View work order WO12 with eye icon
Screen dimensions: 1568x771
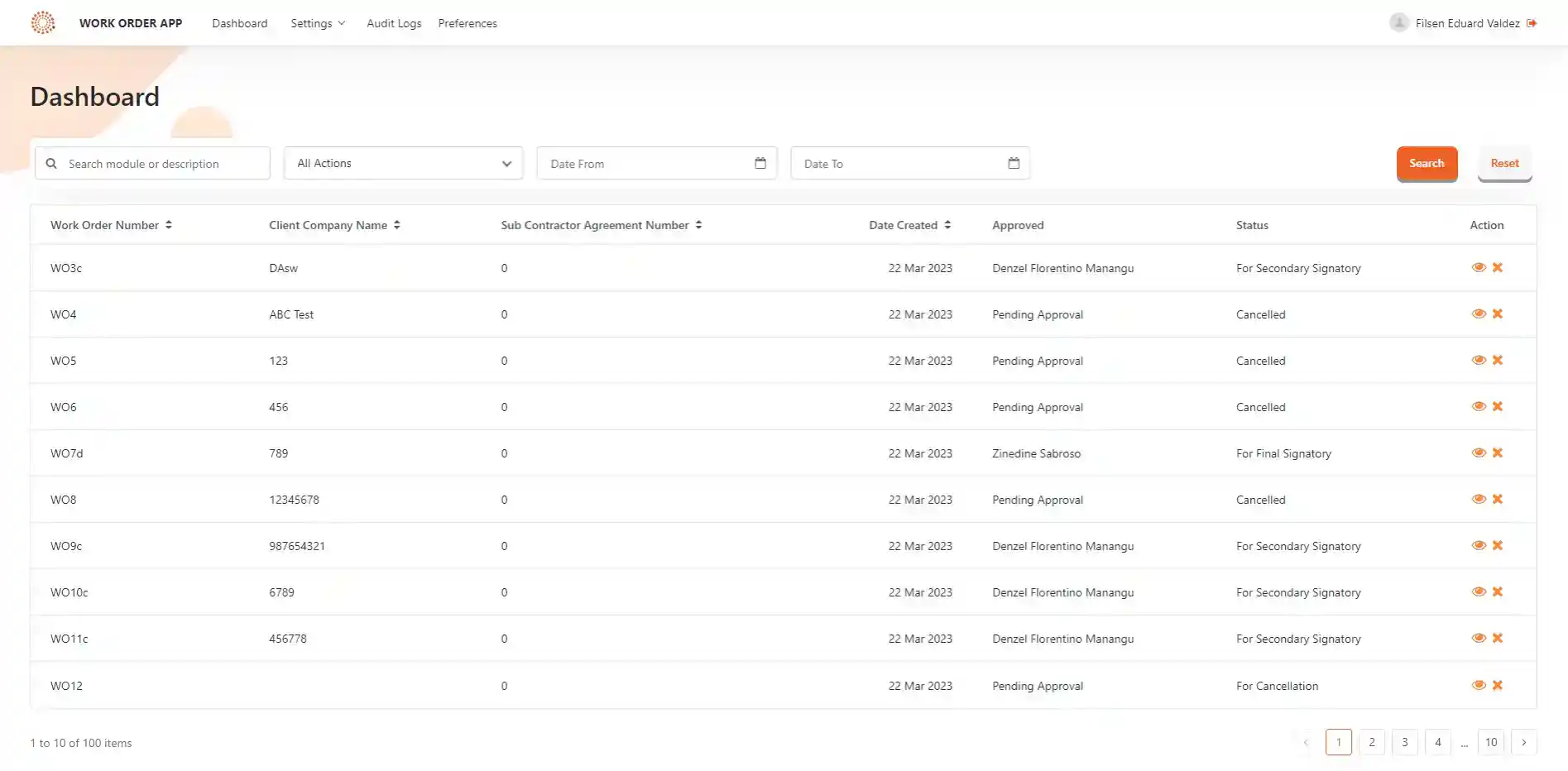click(1479, 685)
